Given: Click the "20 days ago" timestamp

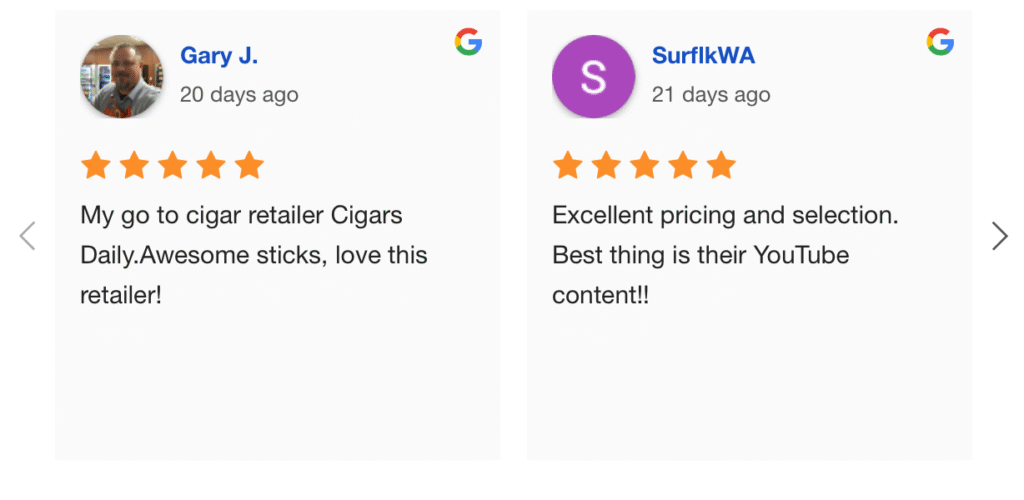Looking at the screenshot, I should point(239,95).
